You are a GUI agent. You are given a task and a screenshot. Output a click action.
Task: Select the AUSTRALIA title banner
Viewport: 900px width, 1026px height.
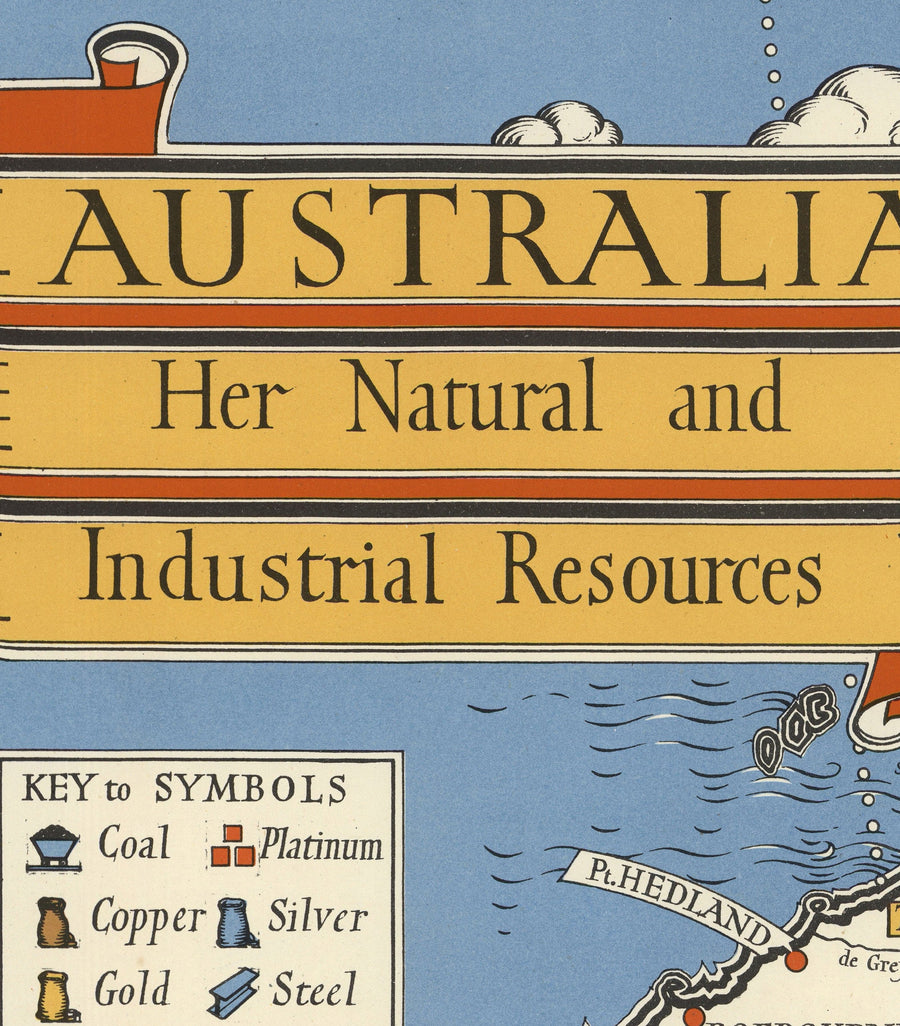tap(450, 231)
